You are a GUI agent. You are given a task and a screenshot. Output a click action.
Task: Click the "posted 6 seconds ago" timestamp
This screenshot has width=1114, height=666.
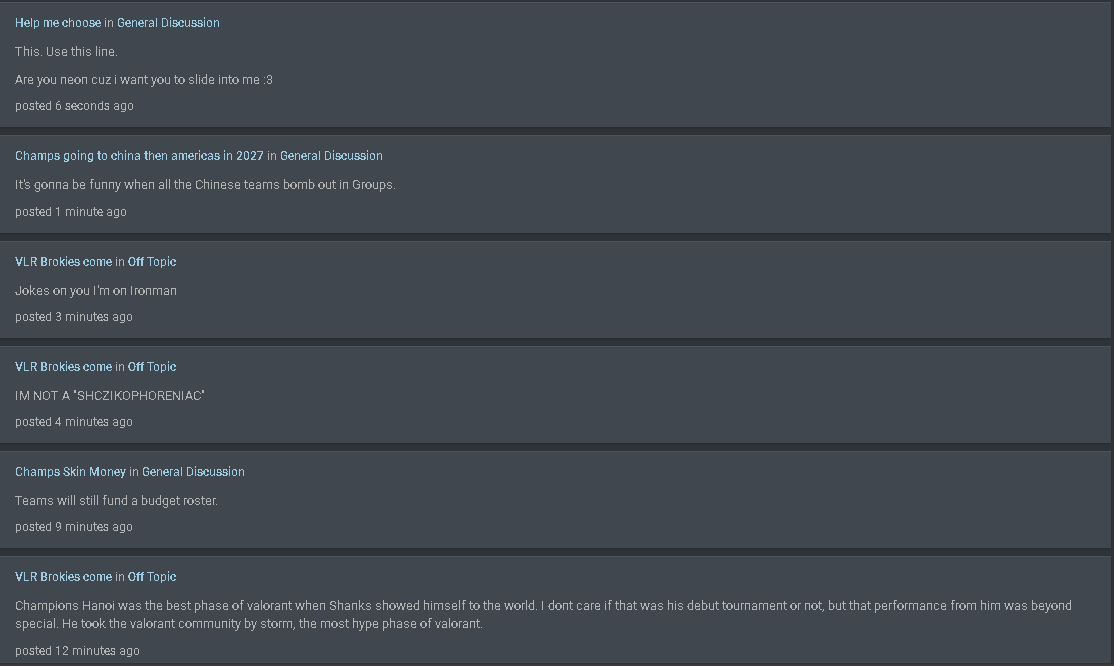coord(74,106)
